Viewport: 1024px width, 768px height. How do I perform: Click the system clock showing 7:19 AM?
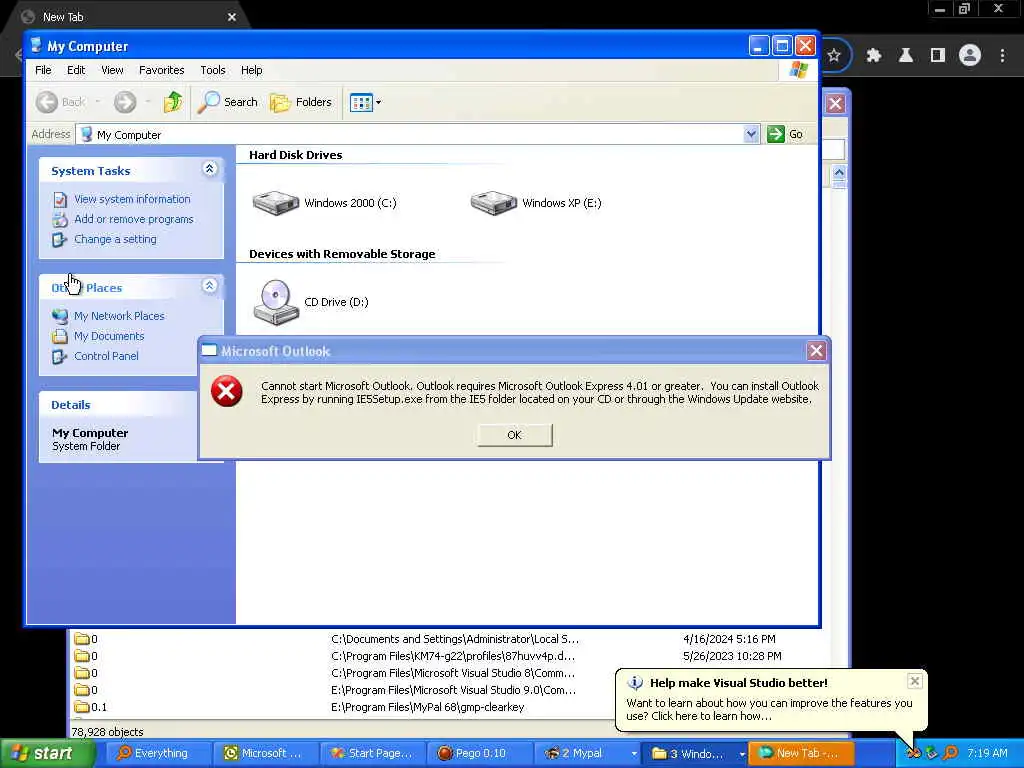pyautogui.click(x=987, y=754)
